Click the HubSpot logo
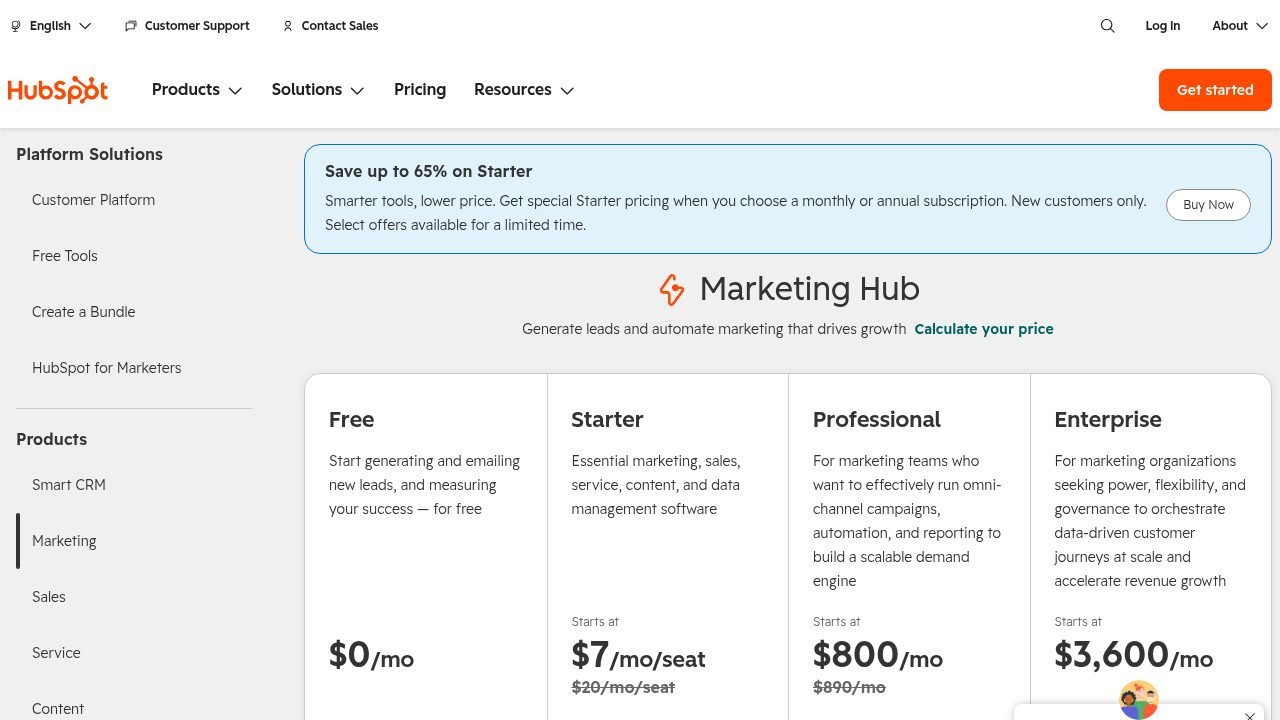The image size is (1280, 720). click(58, 90)
